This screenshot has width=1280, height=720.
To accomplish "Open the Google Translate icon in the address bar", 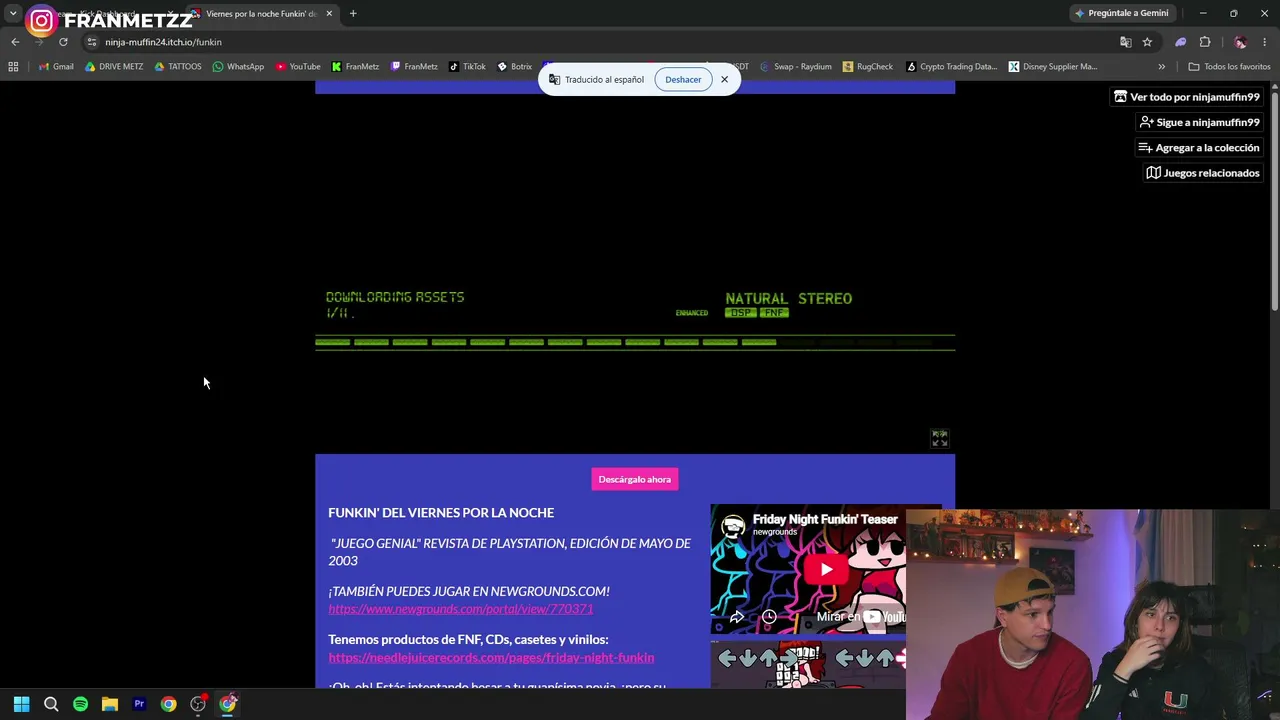I will click(1125, 42).
